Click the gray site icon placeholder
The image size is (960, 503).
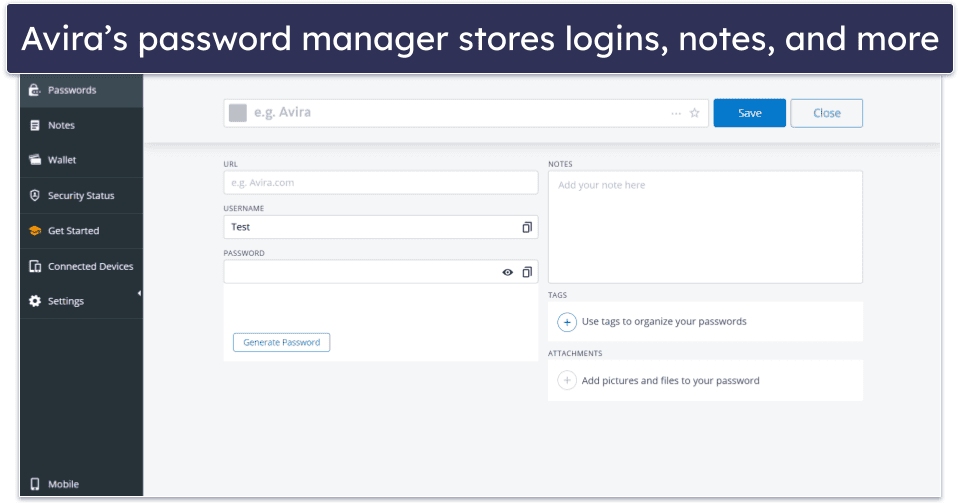point(238,113)
